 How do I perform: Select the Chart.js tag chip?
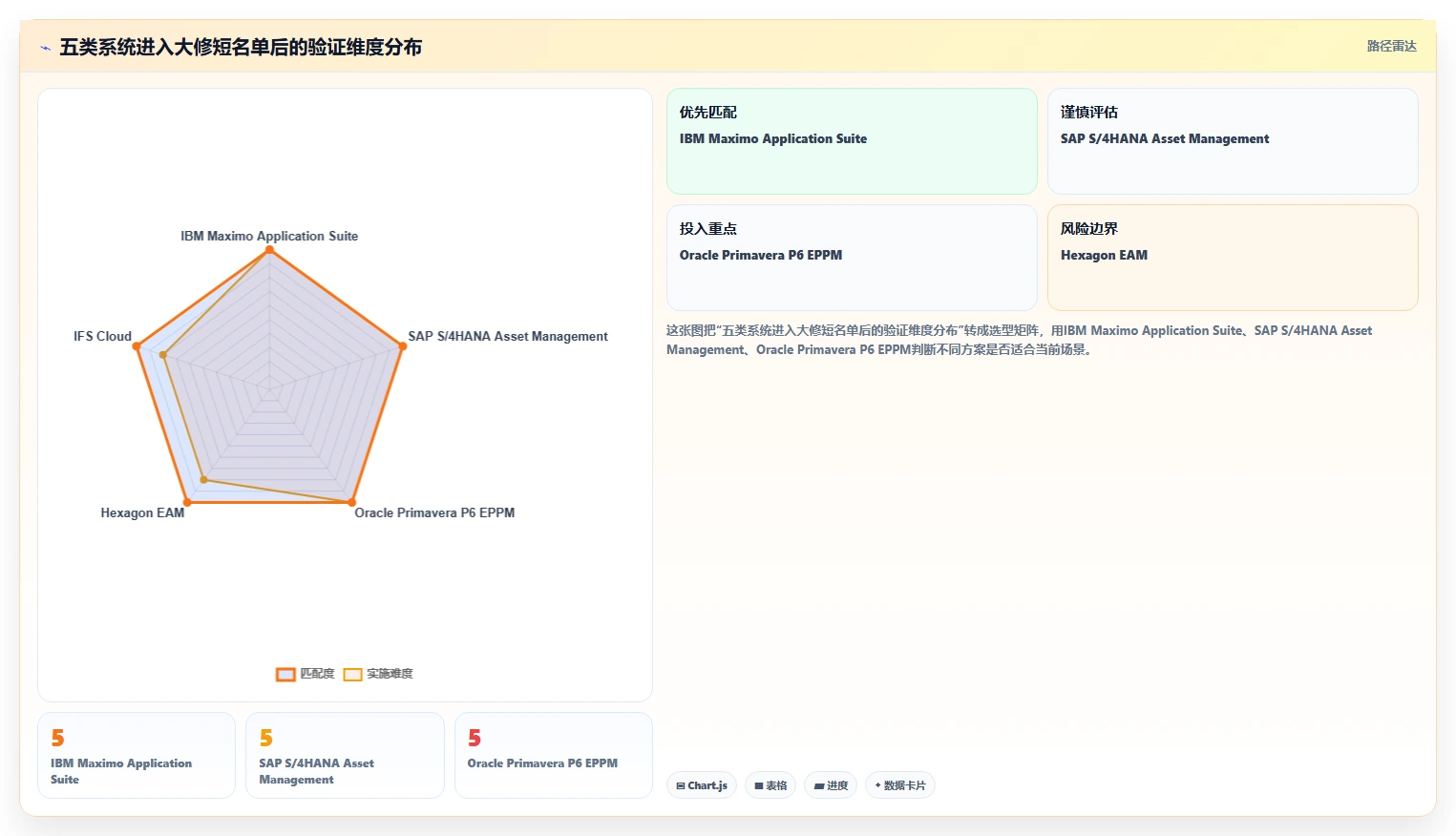(702, 785)
